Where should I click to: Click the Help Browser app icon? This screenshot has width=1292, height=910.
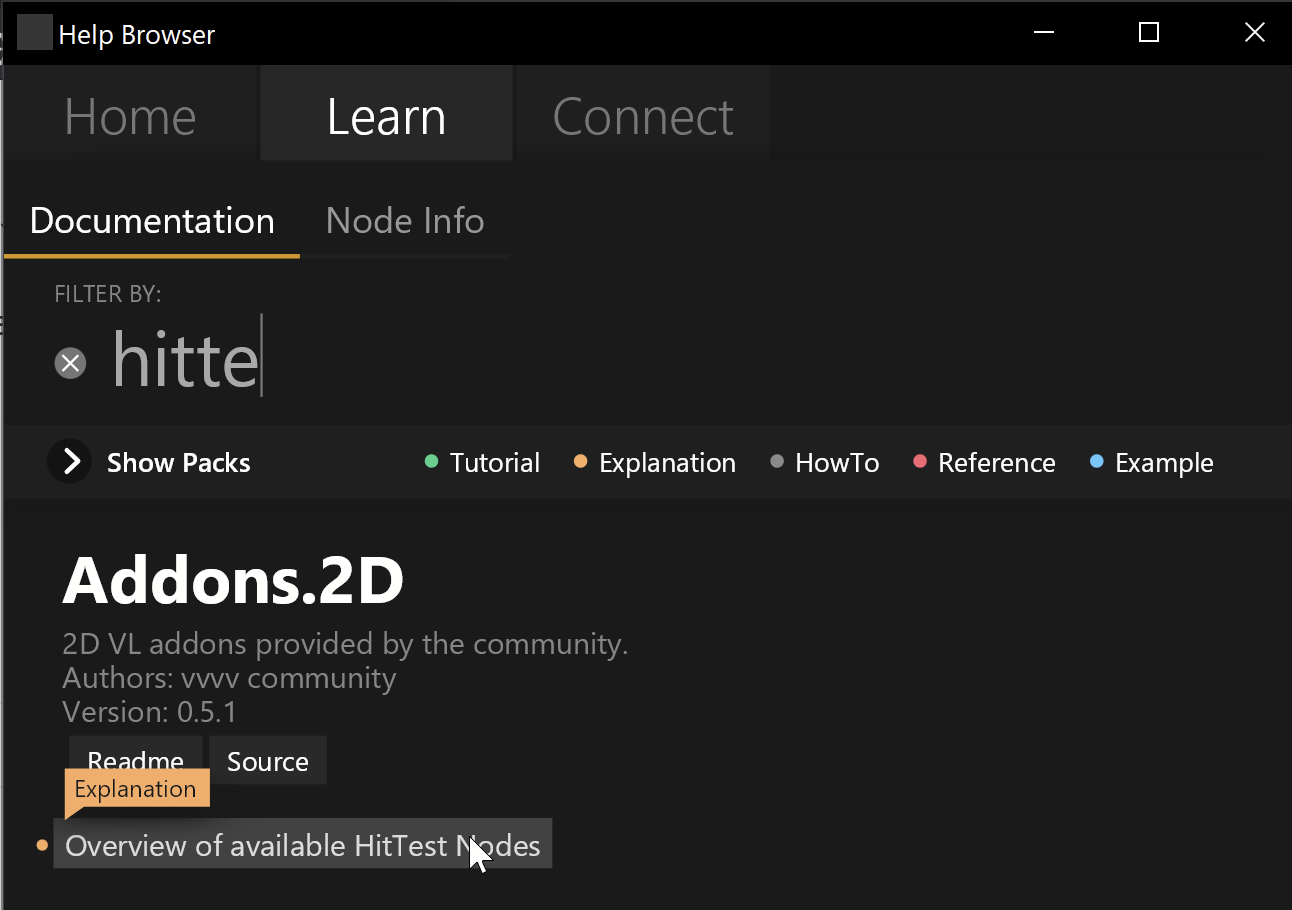[35, 34]
